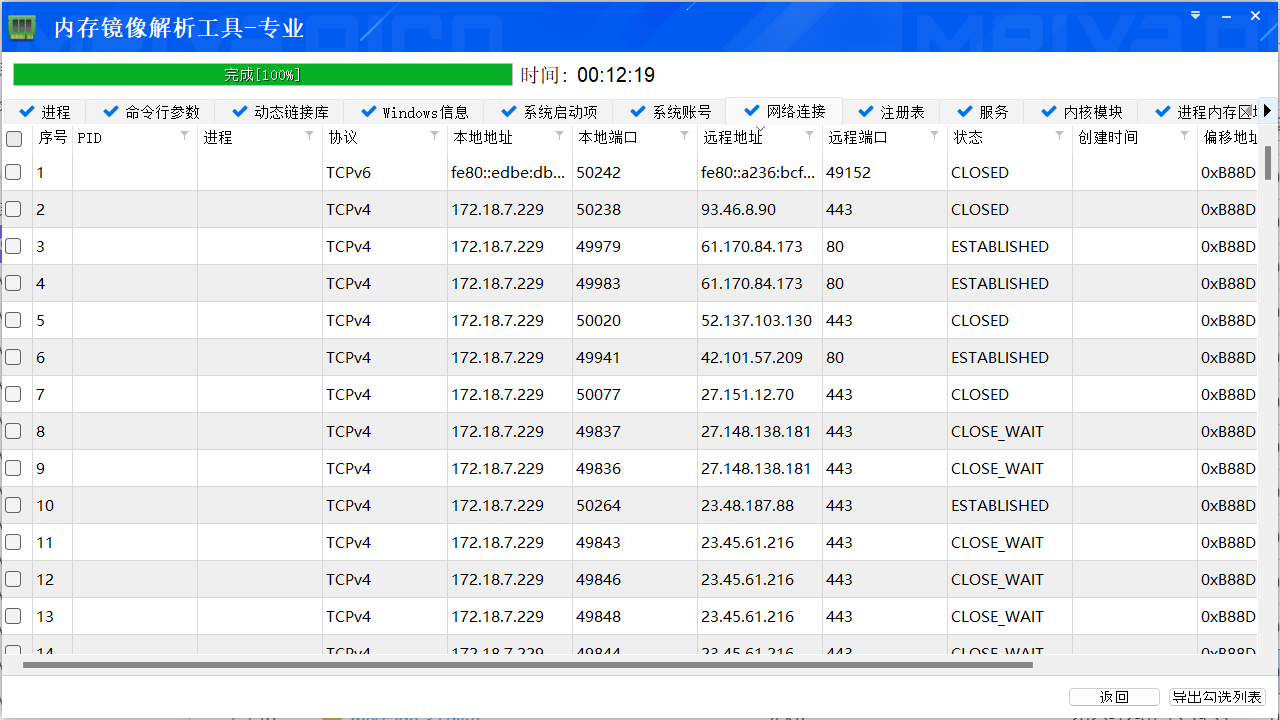Viewport: 1280px width, 720px height.
Task: Open the 创建时间 column filter dropdown
Action: 1184,135
